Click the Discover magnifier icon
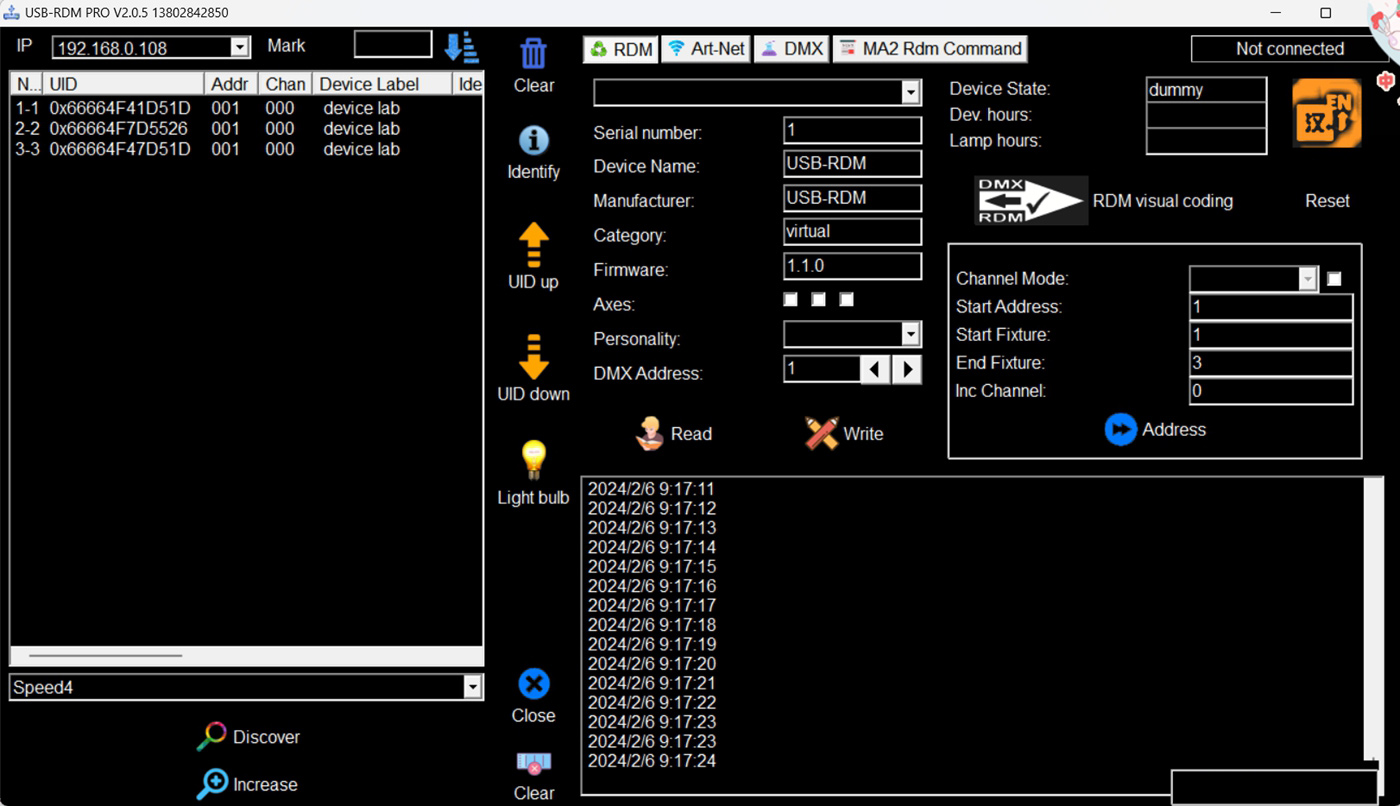Viewport: 1400px width, 806px height. 212,737
